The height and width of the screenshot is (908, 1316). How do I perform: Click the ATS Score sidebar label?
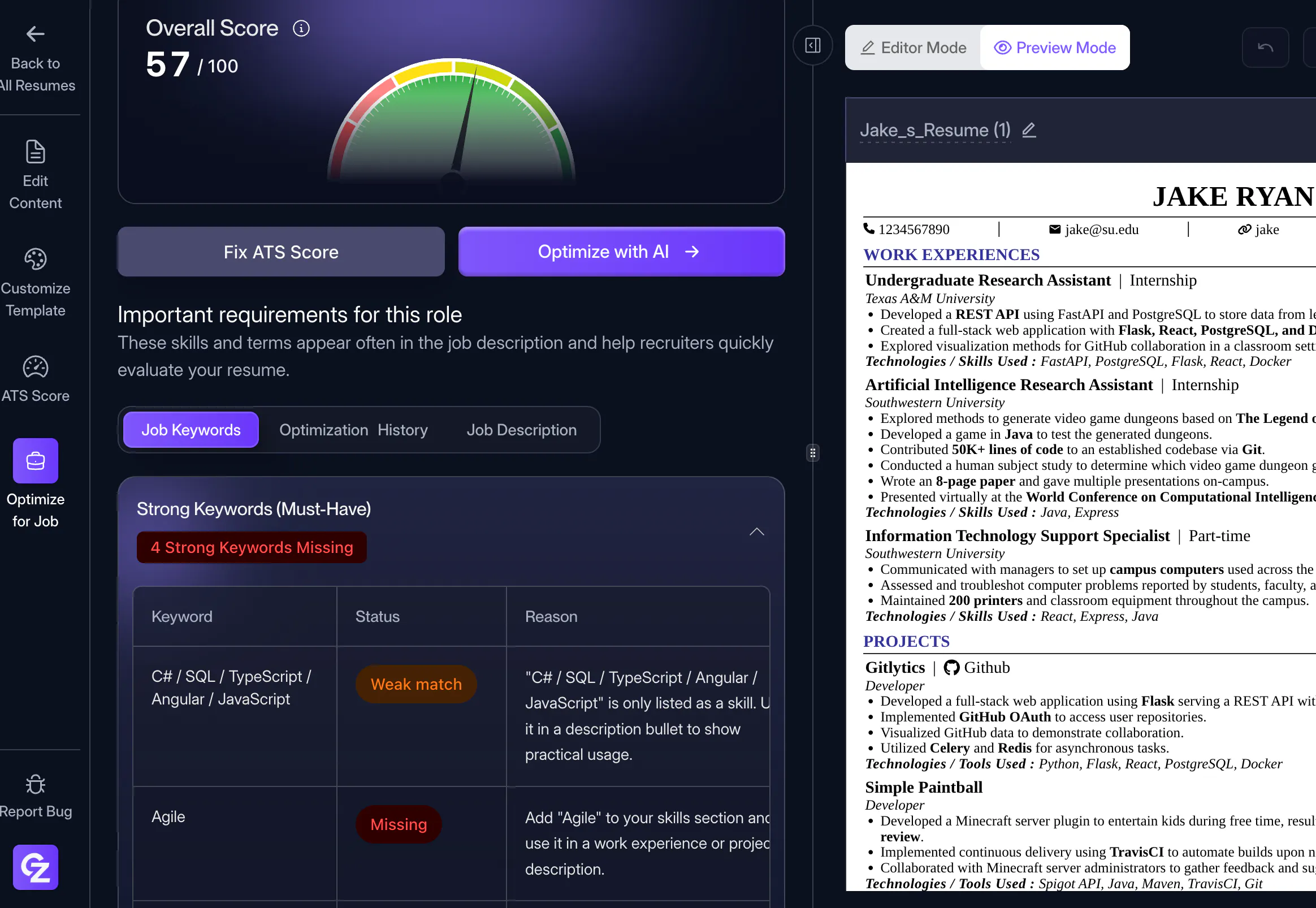[x=35, y=396]
